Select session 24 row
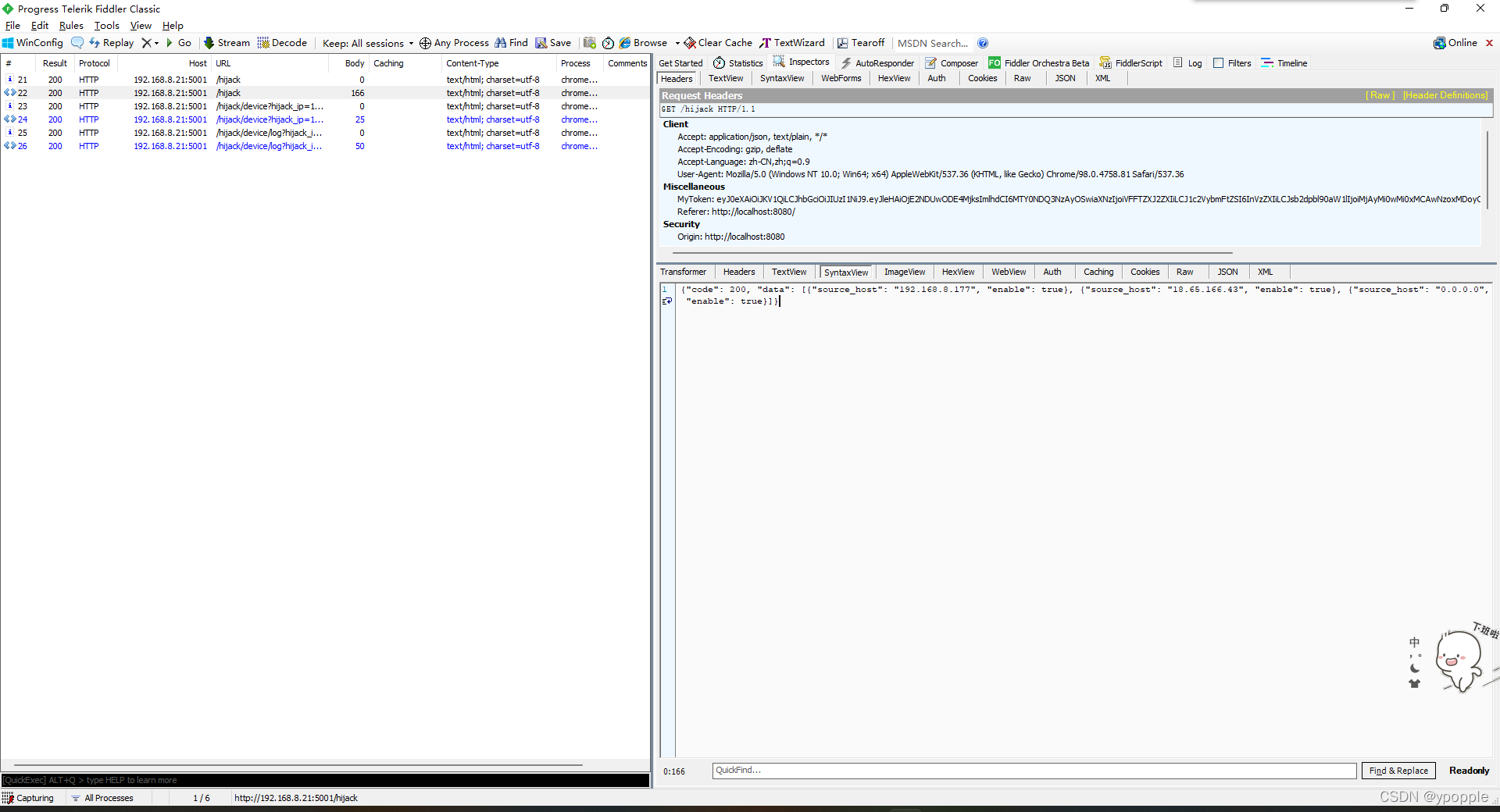The height and width of the screenshot is (812, 1500). [x=327, y=119]
